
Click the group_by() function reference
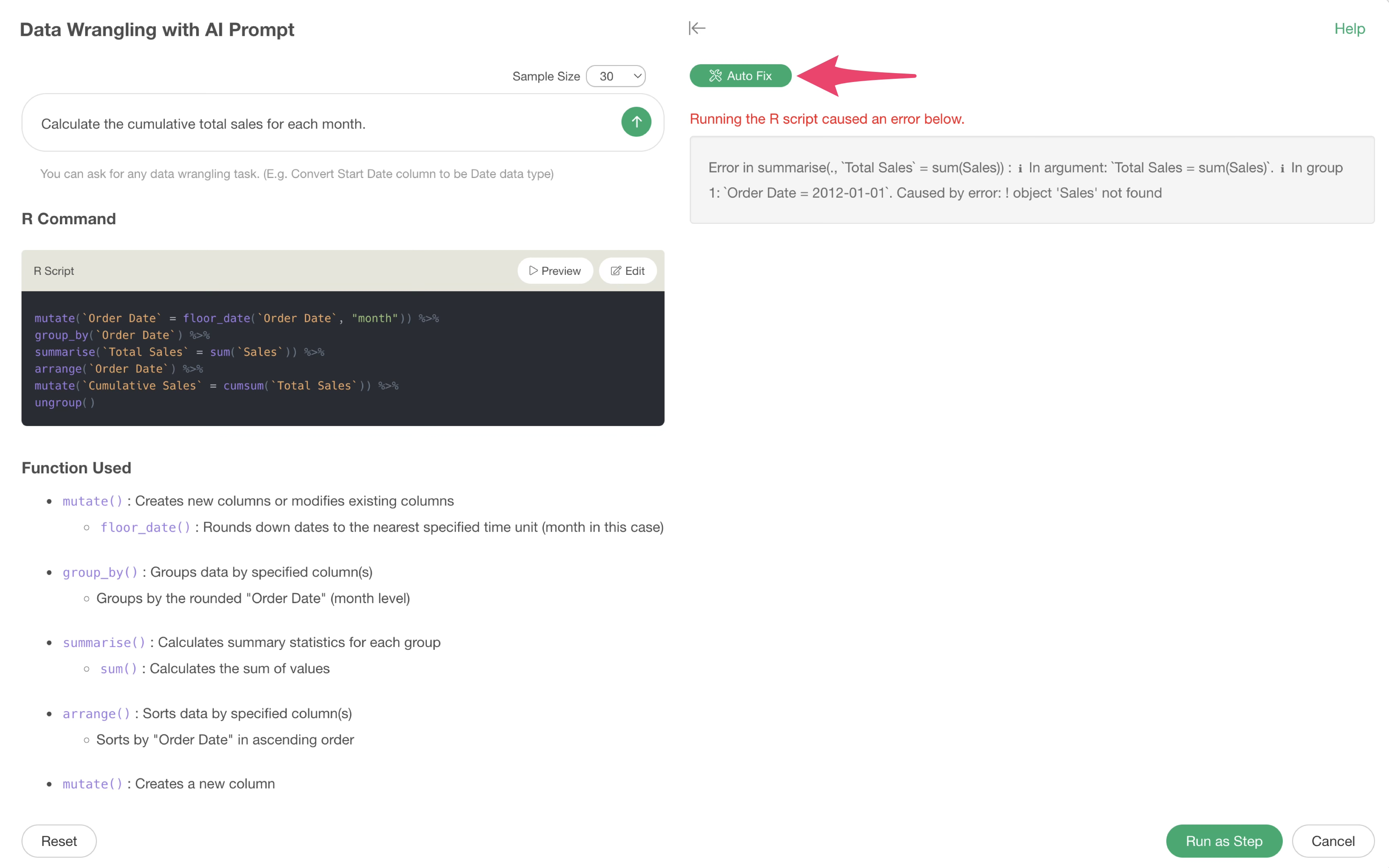100,572
